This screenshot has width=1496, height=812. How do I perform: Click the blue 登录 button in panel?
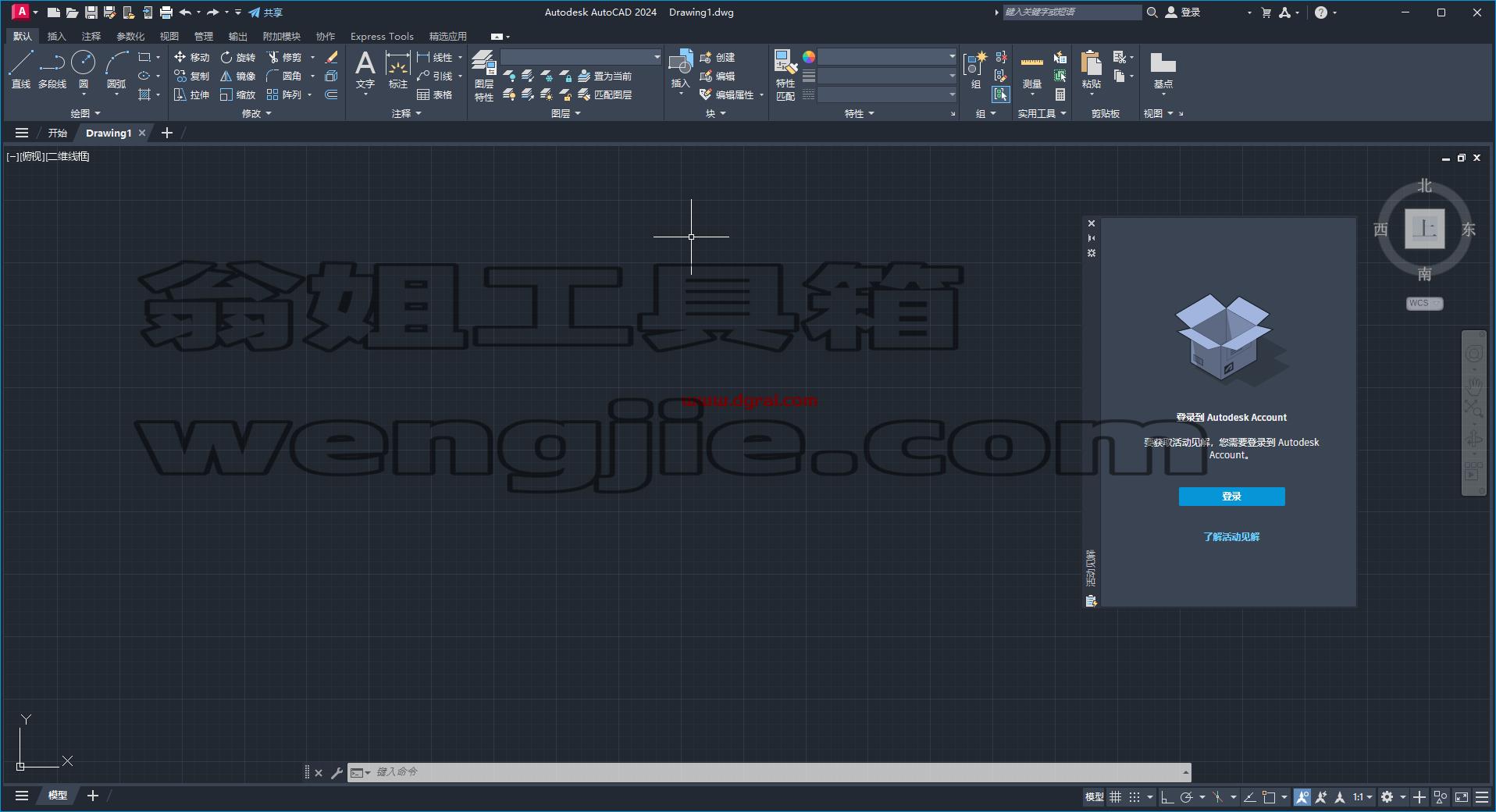tap(1231, 497)
